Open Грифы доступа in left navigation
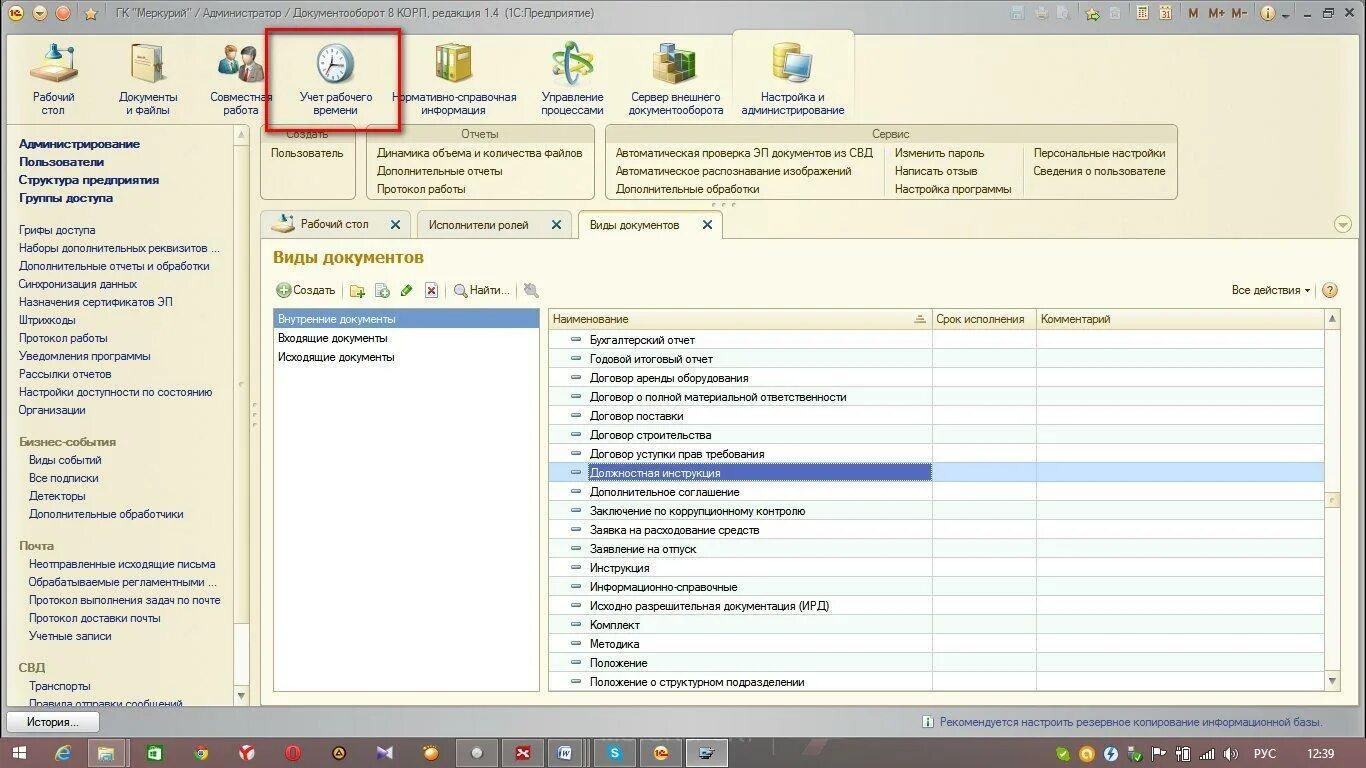The image size is (1366, 768). 57,230
